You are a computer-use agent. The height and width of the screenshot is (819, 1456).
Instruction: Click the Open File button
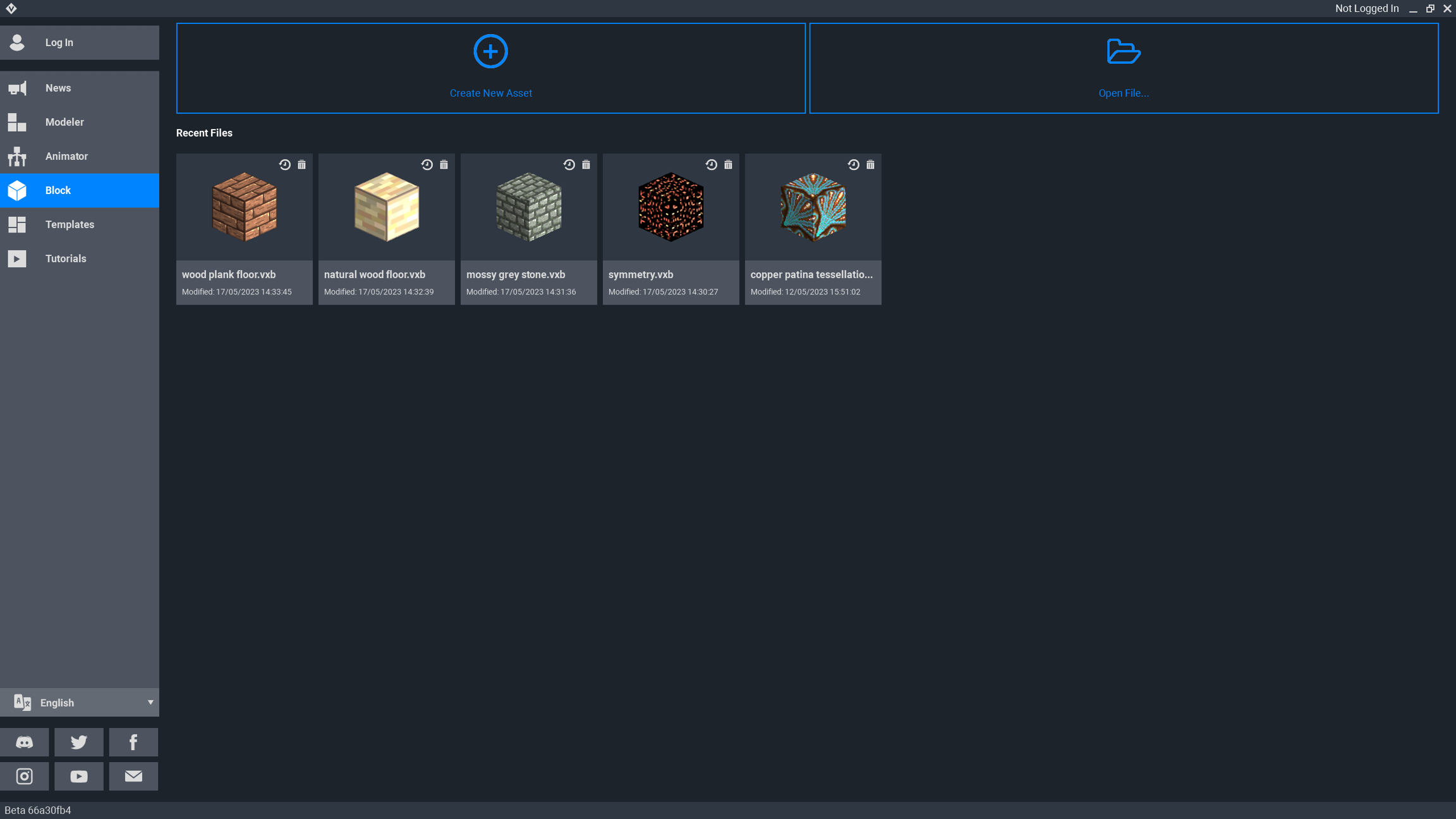click(1124, 68)
